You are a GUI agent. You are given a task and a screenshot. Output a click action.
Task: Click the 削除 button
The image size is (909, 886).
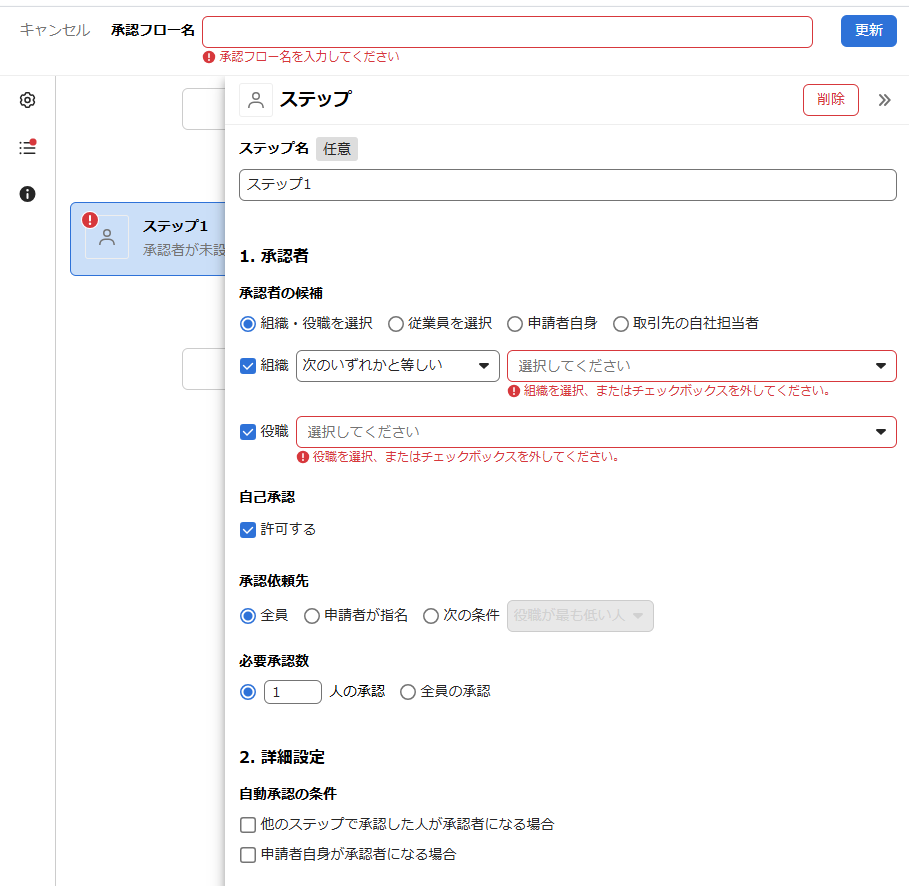pyautogui.click(x=830, y=100)
